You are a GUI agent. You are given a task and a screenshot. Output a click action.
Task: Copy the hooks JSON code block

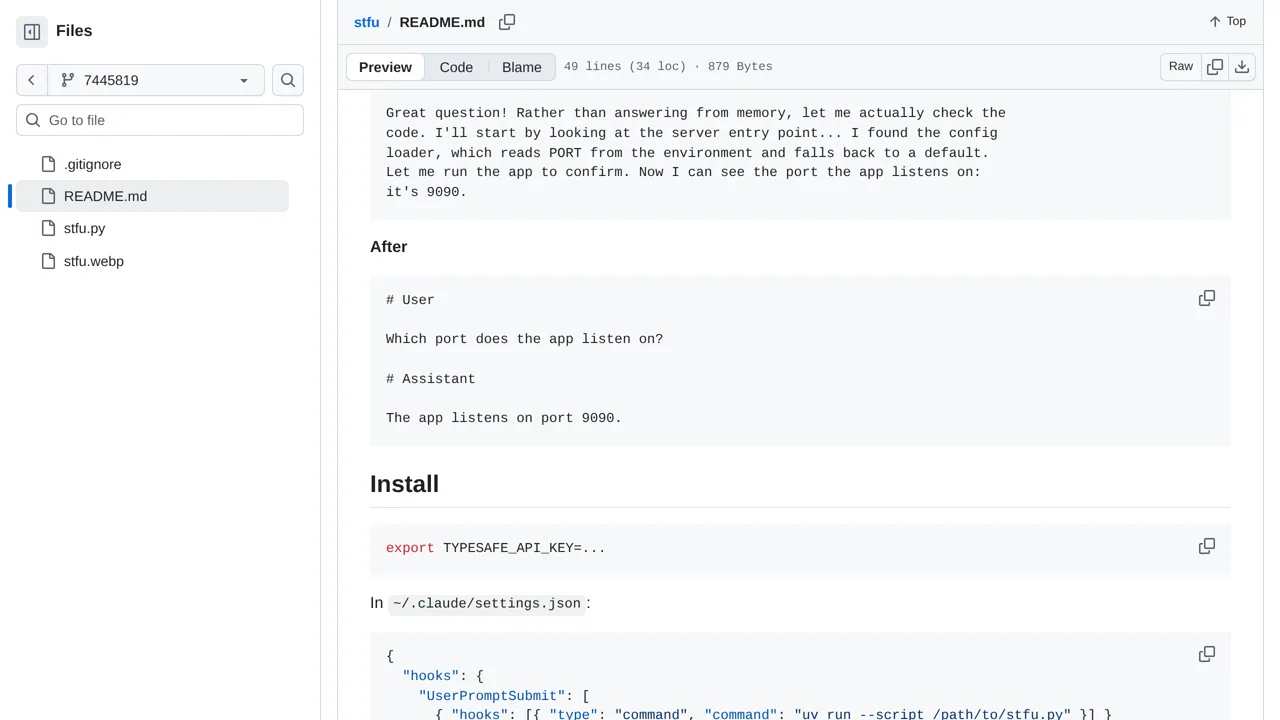click(x=1207, y=654)
